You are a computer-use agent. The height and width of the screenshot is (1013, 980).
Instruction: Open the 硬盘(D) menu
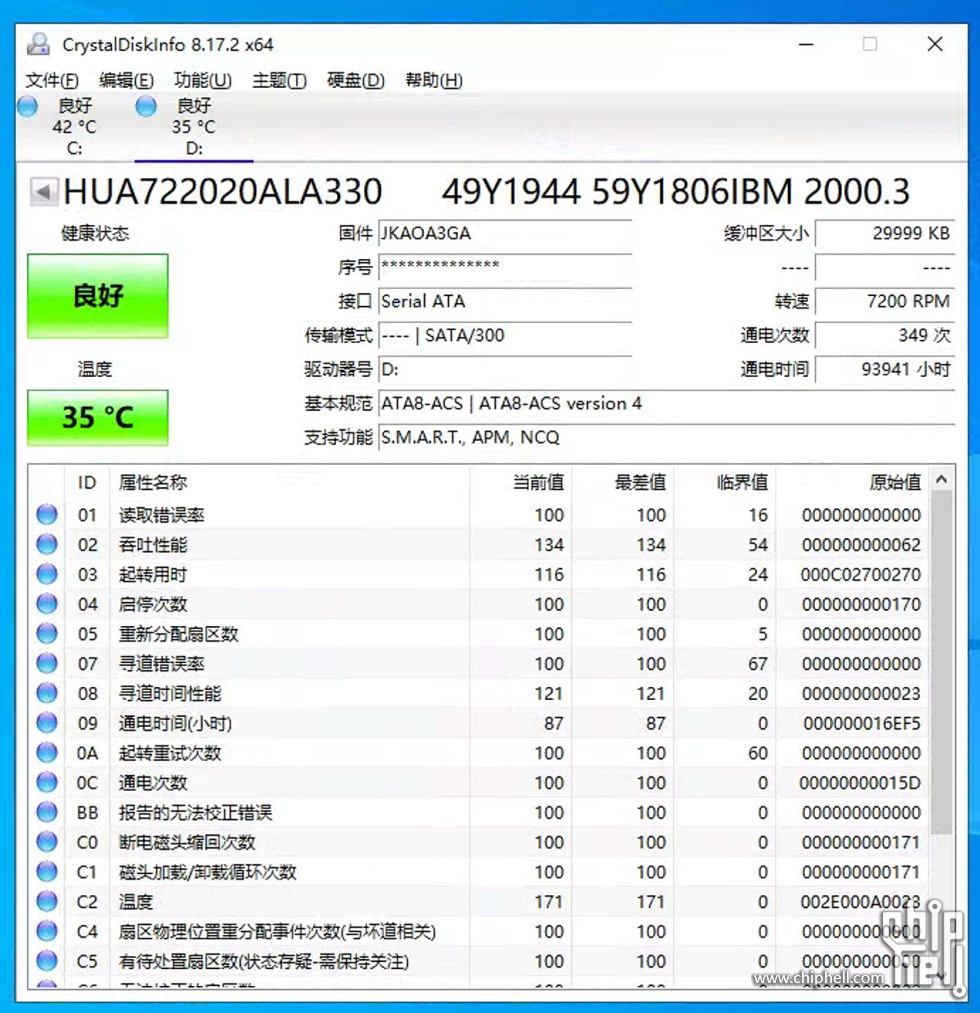[356, 81]
